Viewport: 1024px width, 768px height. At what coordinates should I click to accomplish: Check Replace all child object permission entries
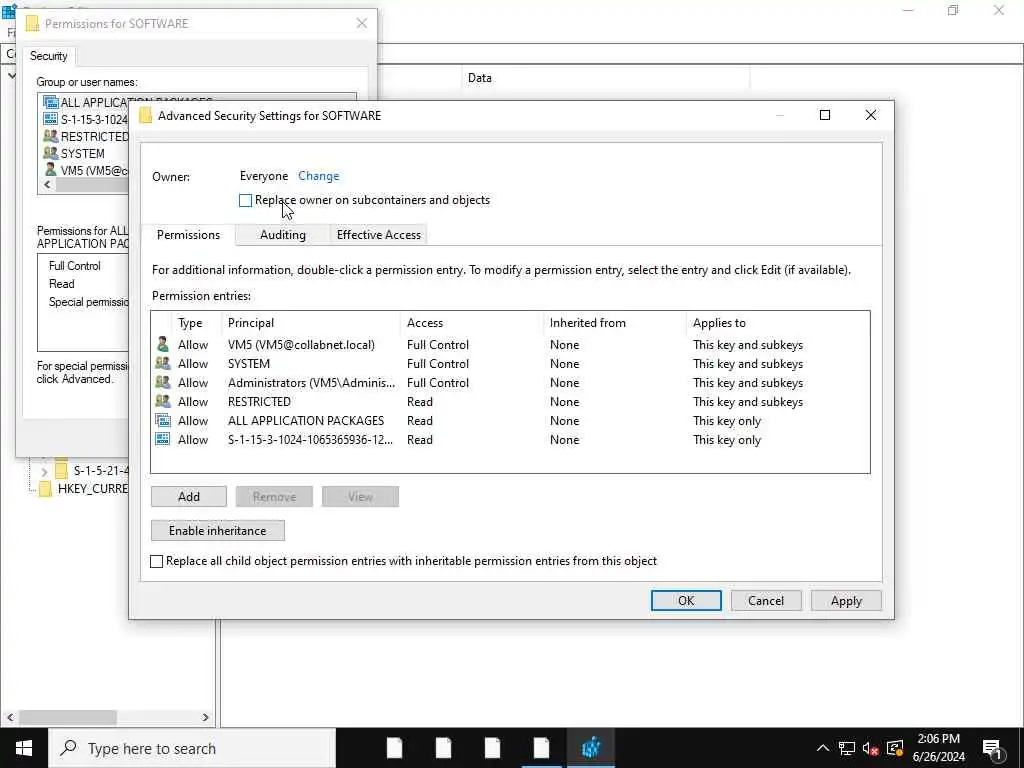(x=157, y=561)
